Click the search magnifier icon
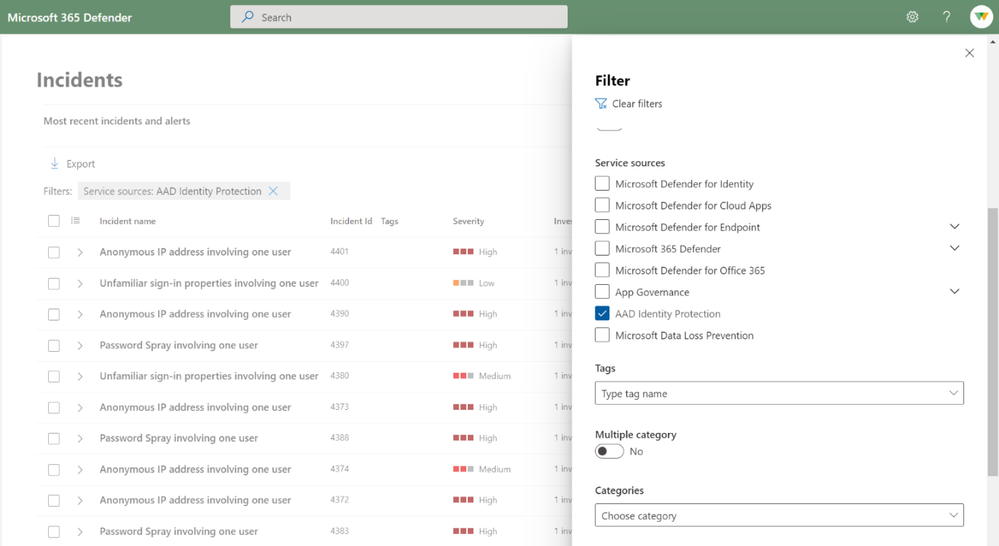The width and height of the screenshot is (999, 546). pyautogui.click(x=248, y=17)
